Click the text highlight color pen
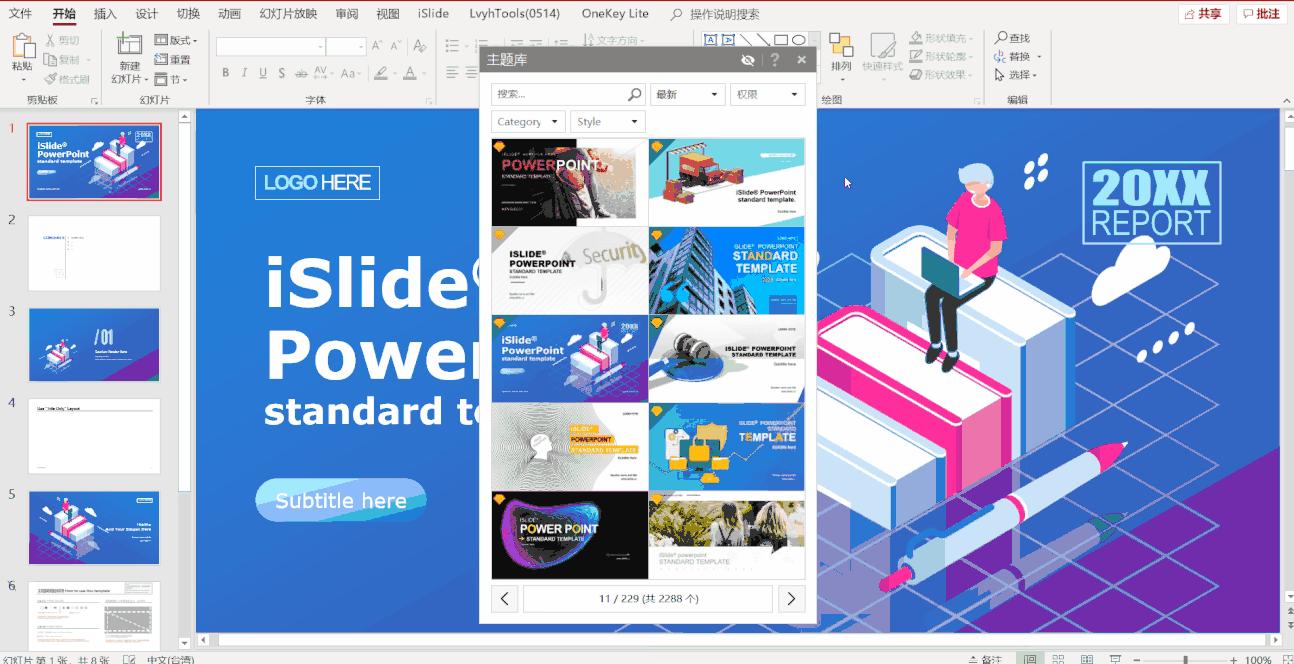Screen dimensions: 1294x664 click(x=380, y=73)
